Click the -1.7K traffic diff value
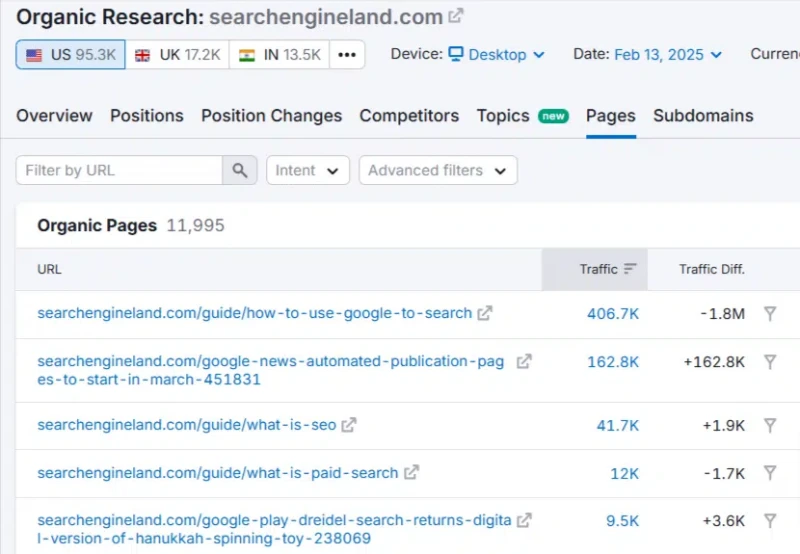The width and height of the screenshot is (800, 554). tap(724, 474)
